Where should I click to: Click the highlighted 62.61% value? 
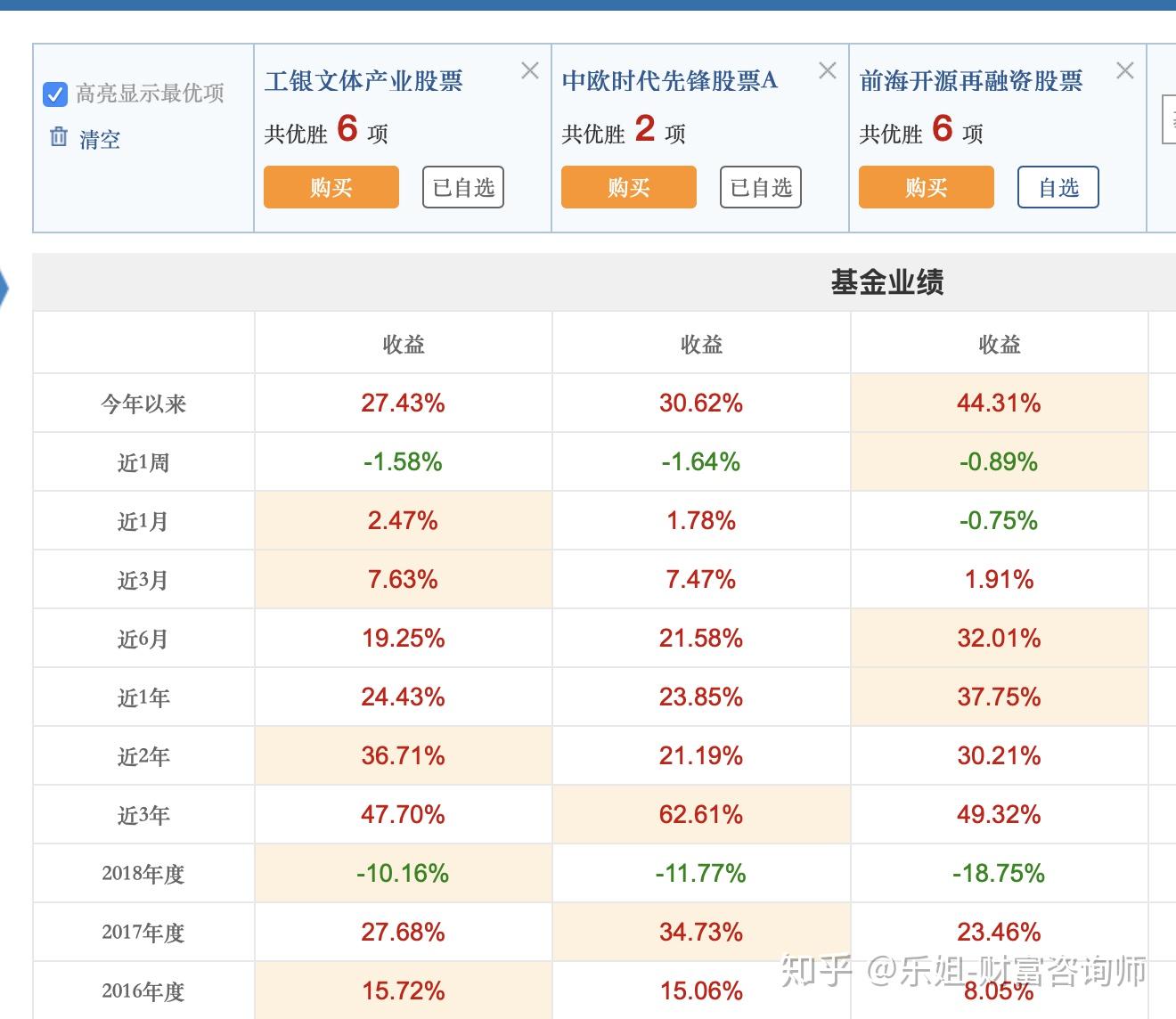click(x=701, y=814)
